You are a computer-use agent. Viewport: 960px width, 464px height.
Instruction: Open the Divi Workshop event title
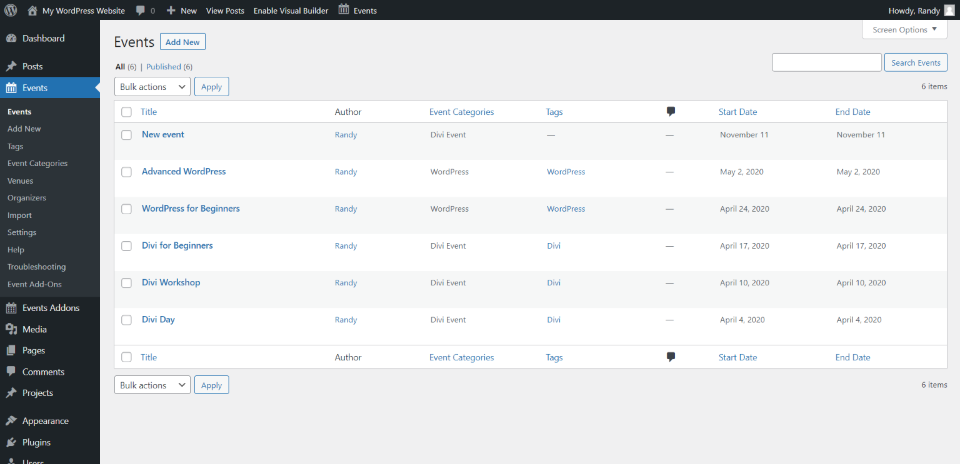point(171,282)
